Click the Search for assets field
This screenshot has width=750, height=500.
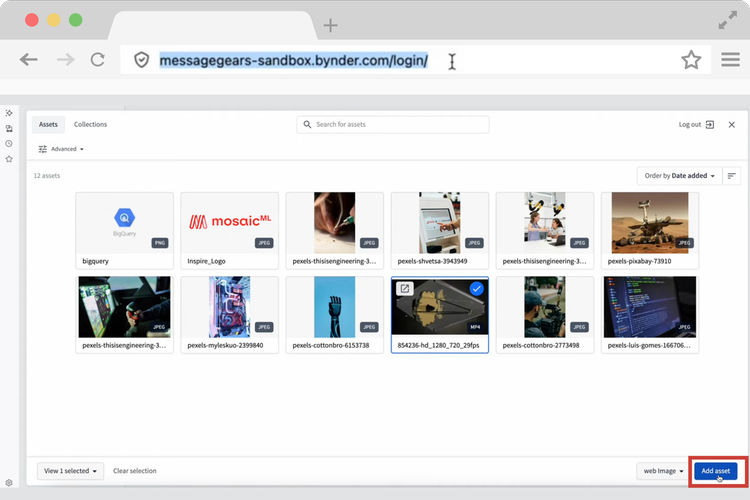[393, 124]
